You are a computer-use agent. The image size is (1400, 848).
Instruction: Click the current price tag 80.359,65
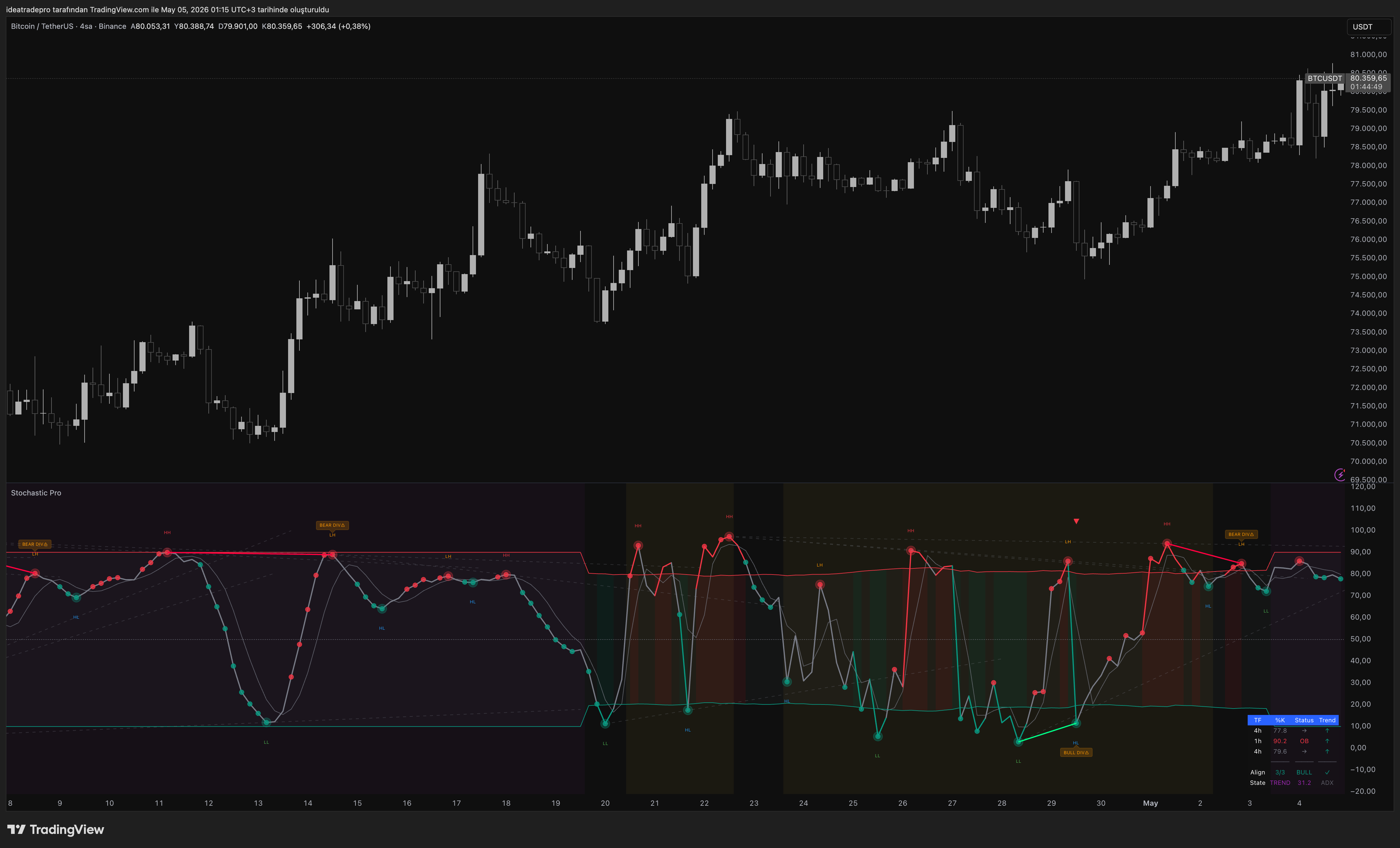pos(1368,78)
